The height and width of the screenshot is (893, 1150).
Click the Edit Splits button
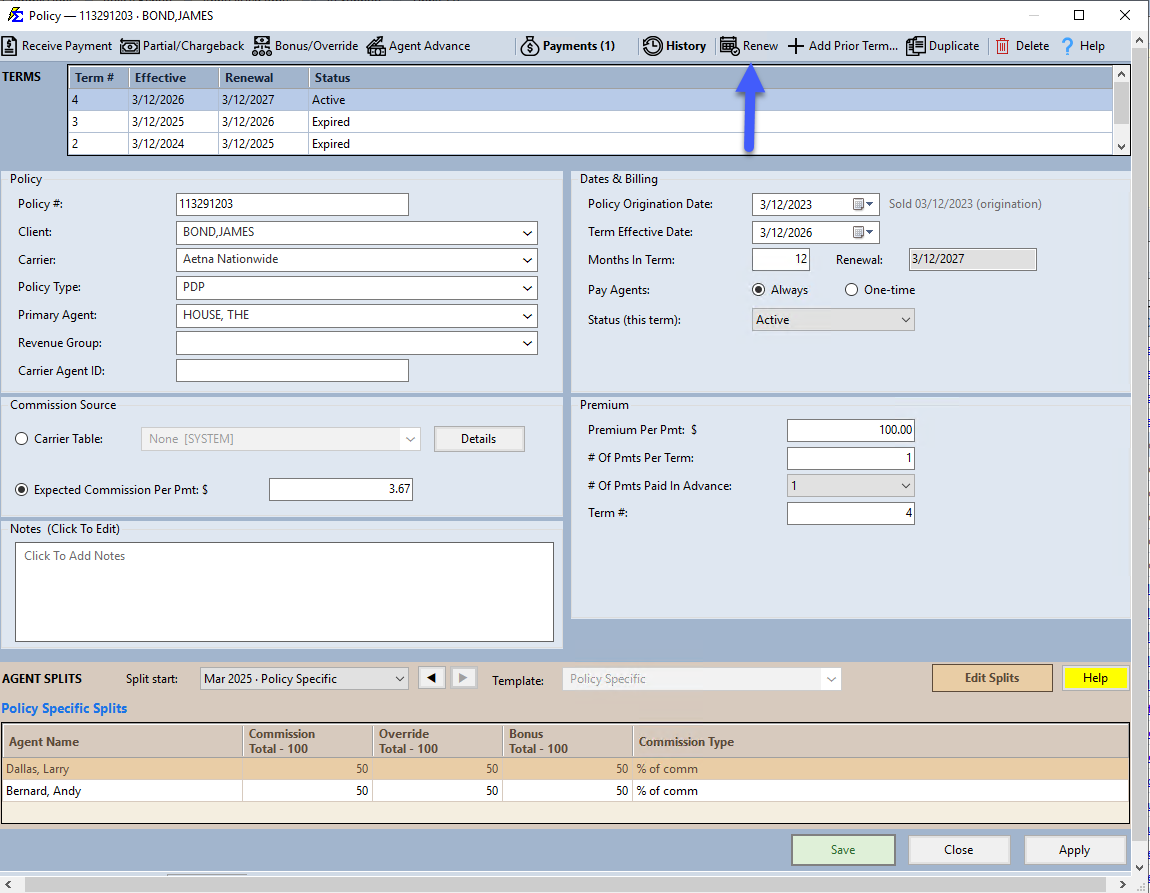point(992,678)
